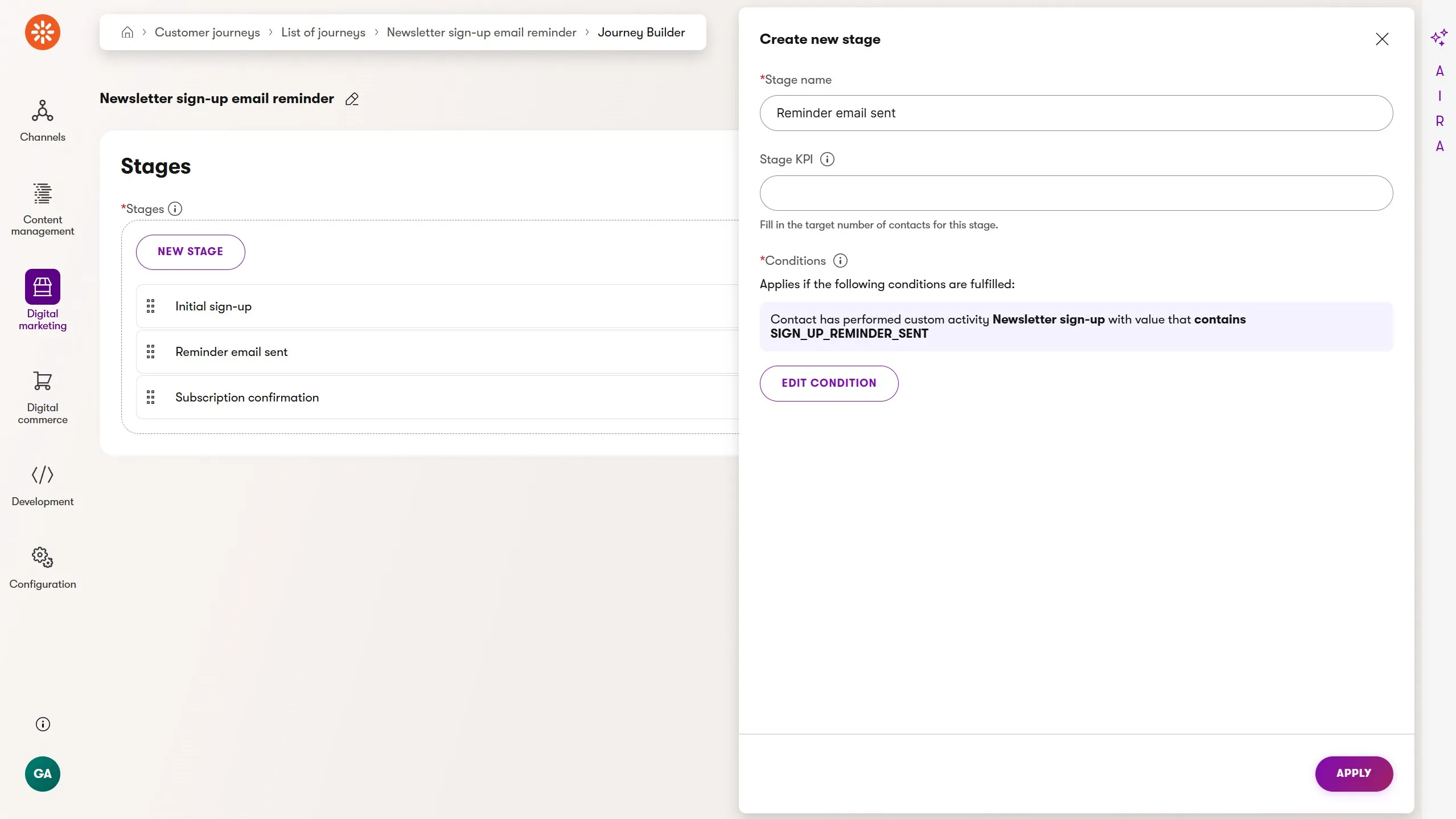
Task: Click the Xperience logo icon
Action: point(43,32)
